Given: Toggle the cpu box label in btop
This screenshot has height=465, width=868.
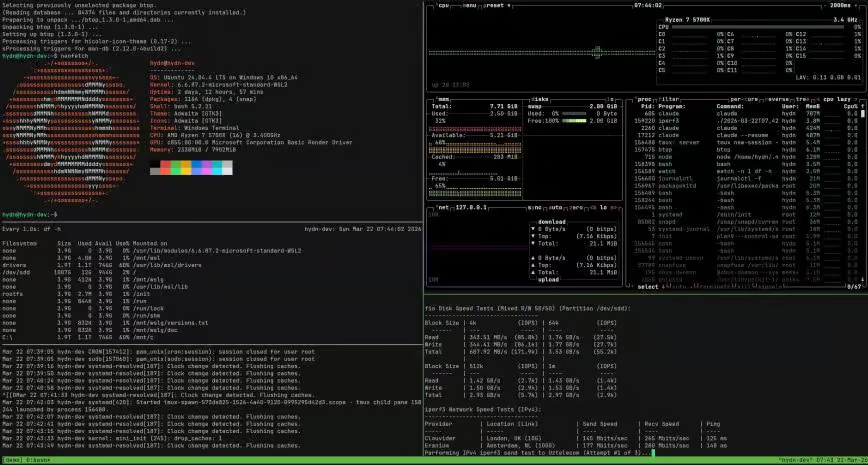Looking at the screenshot, I should pos(443,5).
